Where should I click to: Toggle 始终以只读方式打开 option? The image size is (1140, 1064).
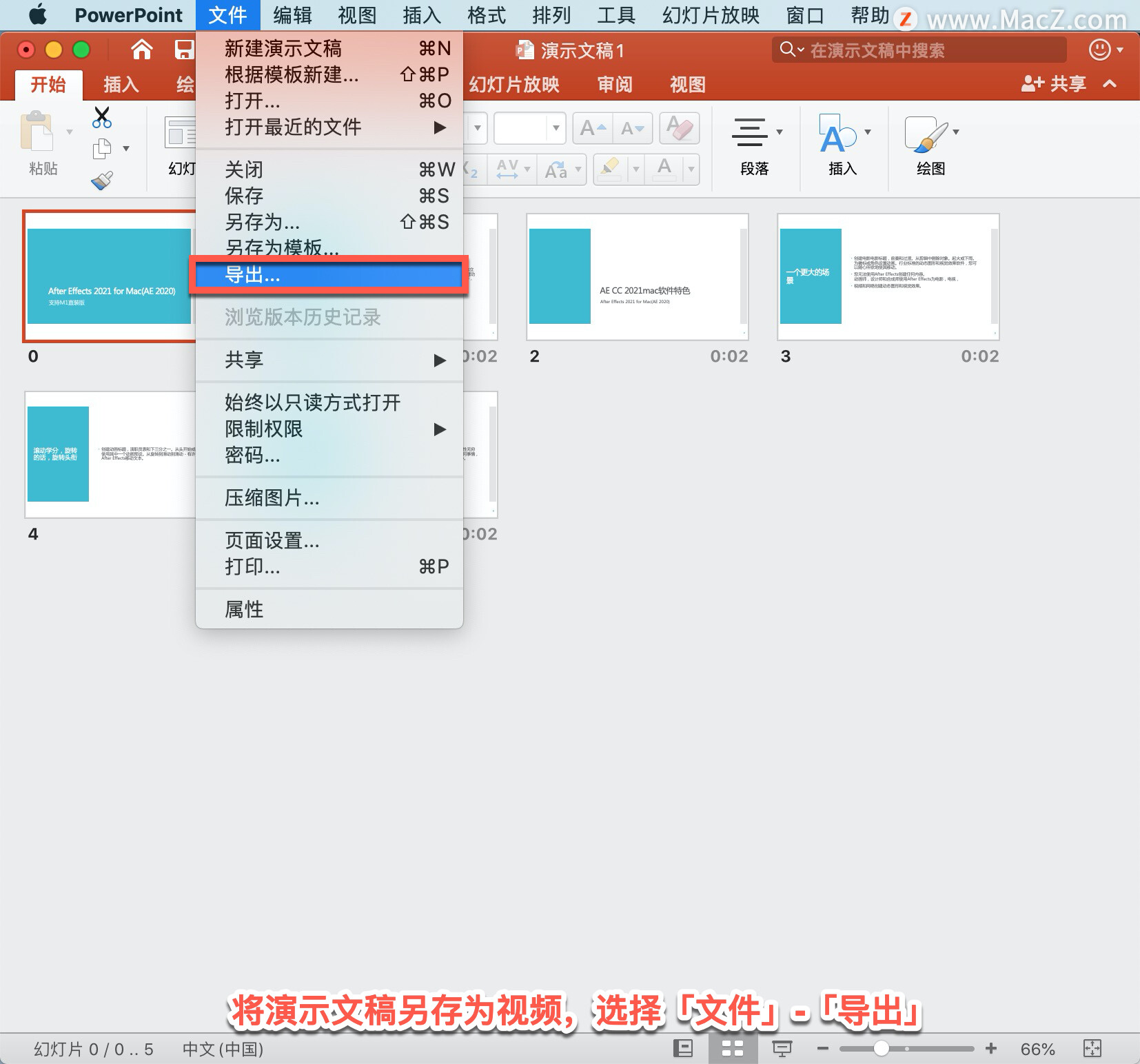pyautogui.click(x=329, y=402)
